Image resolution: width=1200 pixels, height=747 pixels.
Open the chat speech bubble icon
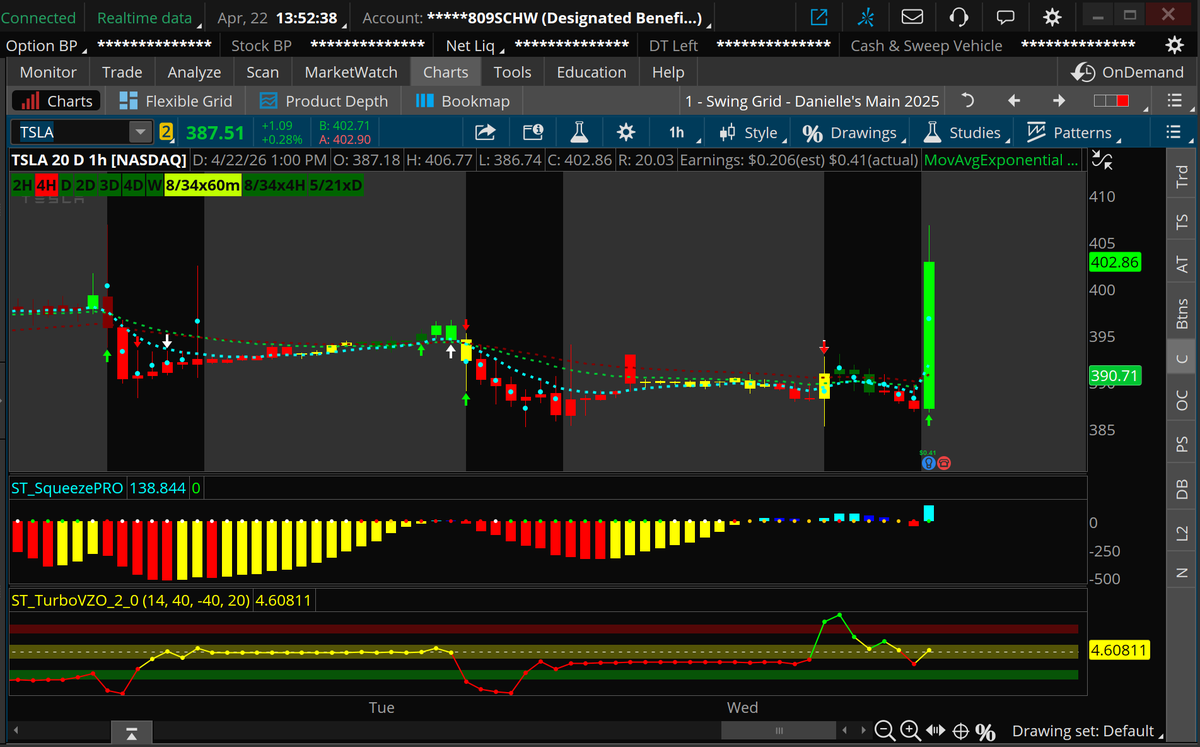(1006, 18)
